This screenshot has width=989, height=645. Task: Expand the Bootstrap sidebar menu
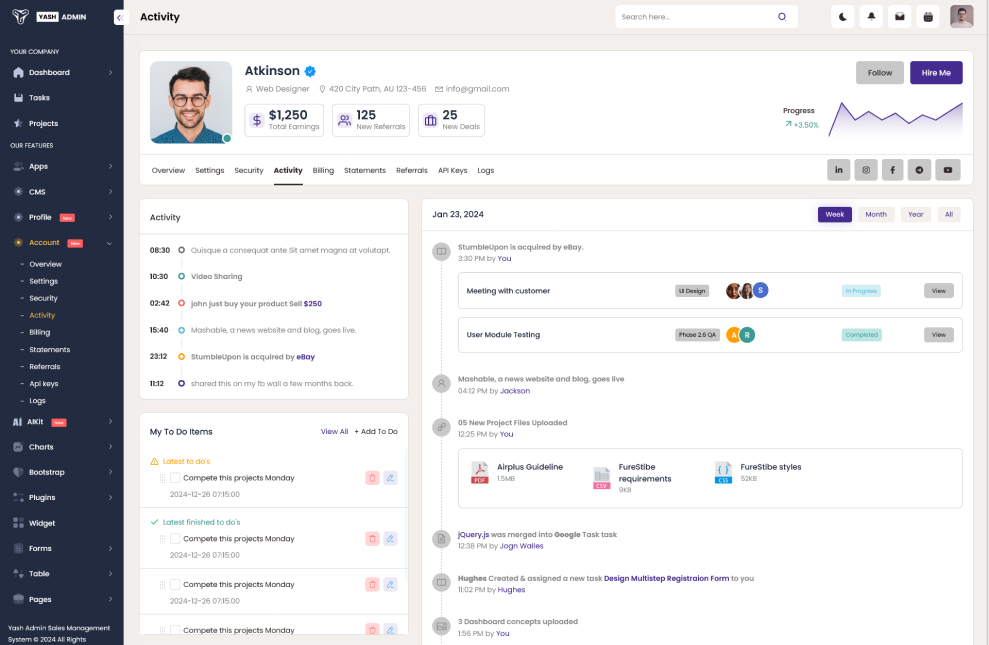click(x=110, y=472)
